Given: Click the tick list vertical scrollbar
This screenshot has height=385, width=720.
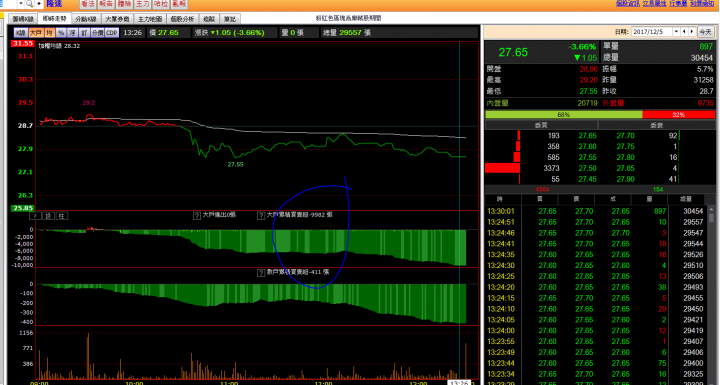Looking at the screenshot, I should tap(711, 294).
